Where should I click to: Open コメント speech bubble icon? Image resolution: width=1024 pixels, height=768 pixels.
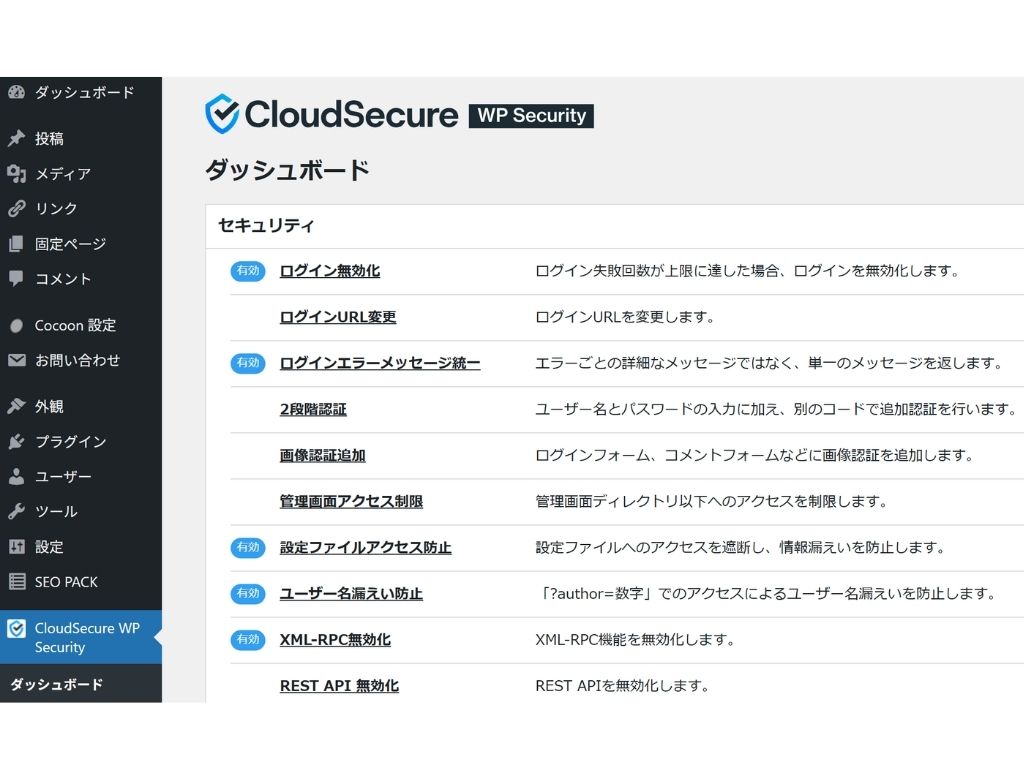tap(16, 279)
